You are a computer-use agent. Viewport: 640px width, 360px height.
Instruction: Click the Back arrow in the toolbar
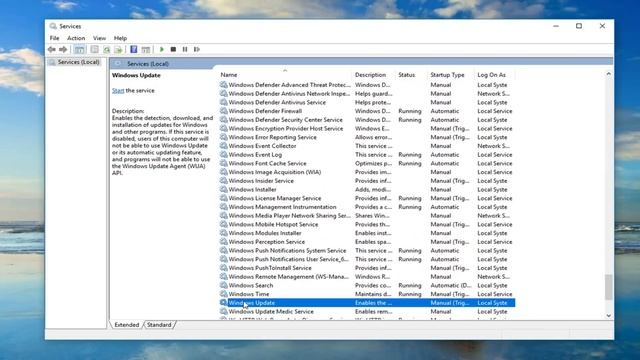[51, 49]
